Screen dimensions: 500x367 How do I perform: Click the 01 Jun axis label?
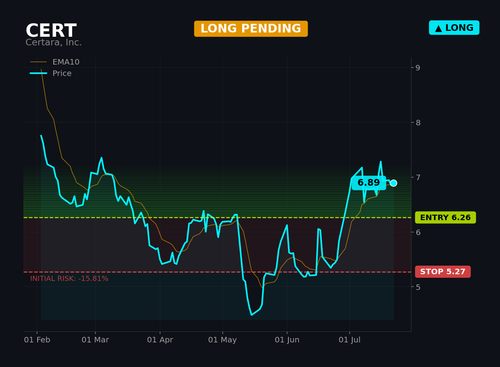tap(287, 340)
